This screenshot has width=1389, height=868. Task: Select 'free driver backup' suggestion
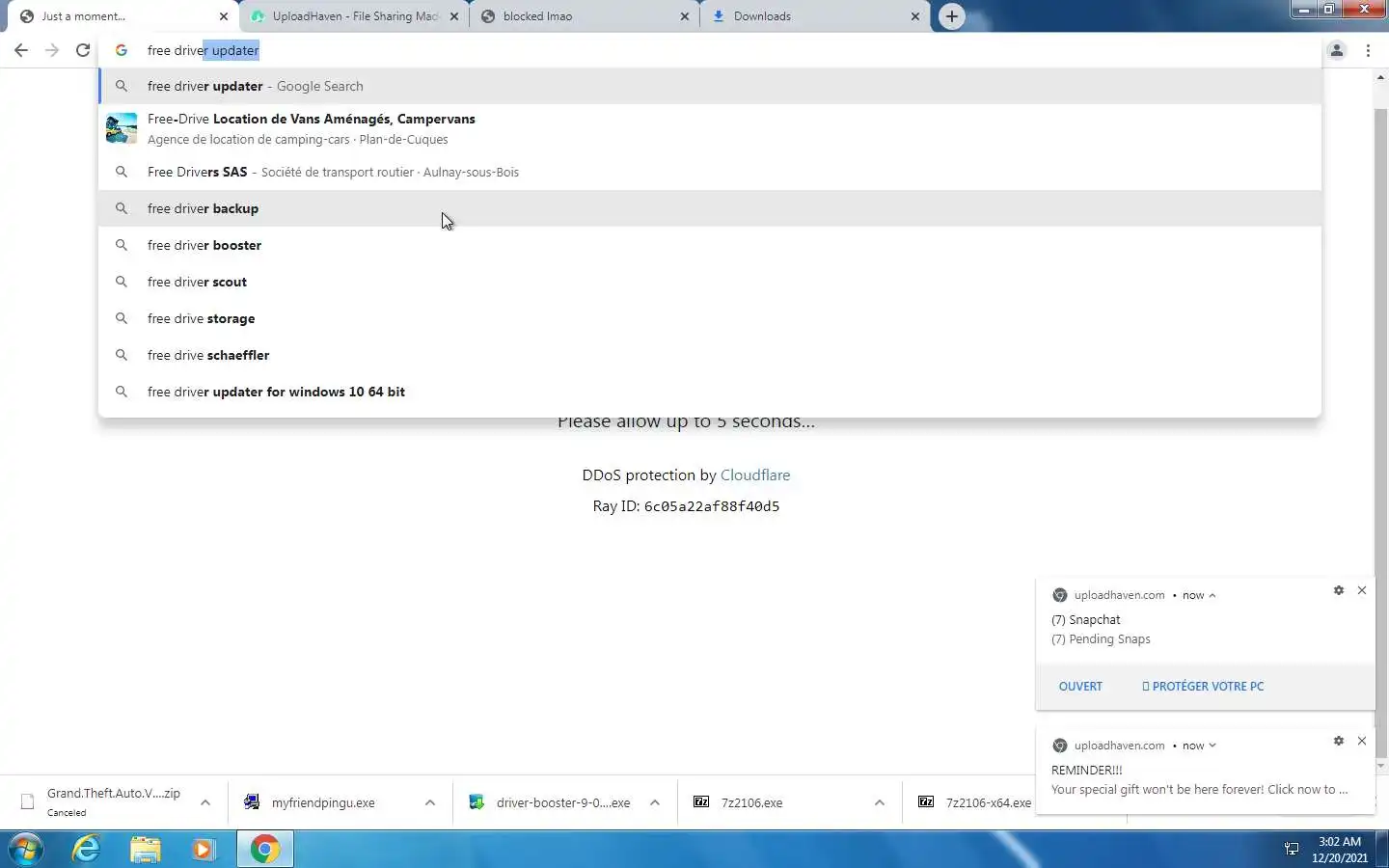coord(710,208)
